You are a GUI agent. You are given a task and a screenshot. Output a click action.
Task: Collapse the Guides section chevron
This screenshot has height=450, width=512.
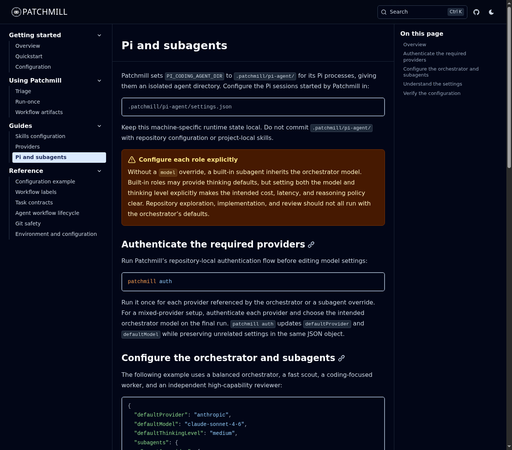(99, 126)
